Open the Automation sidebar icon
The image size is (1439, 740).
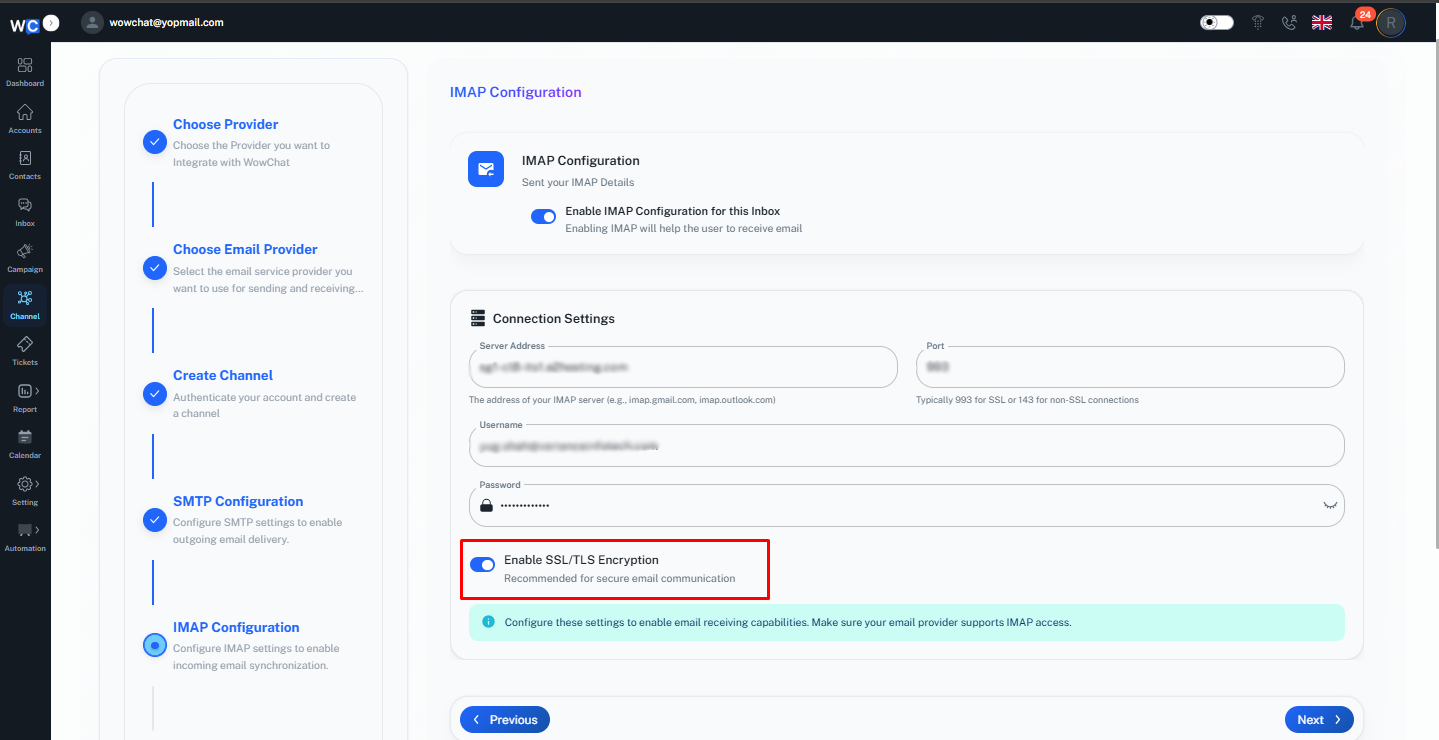(25, 537)
